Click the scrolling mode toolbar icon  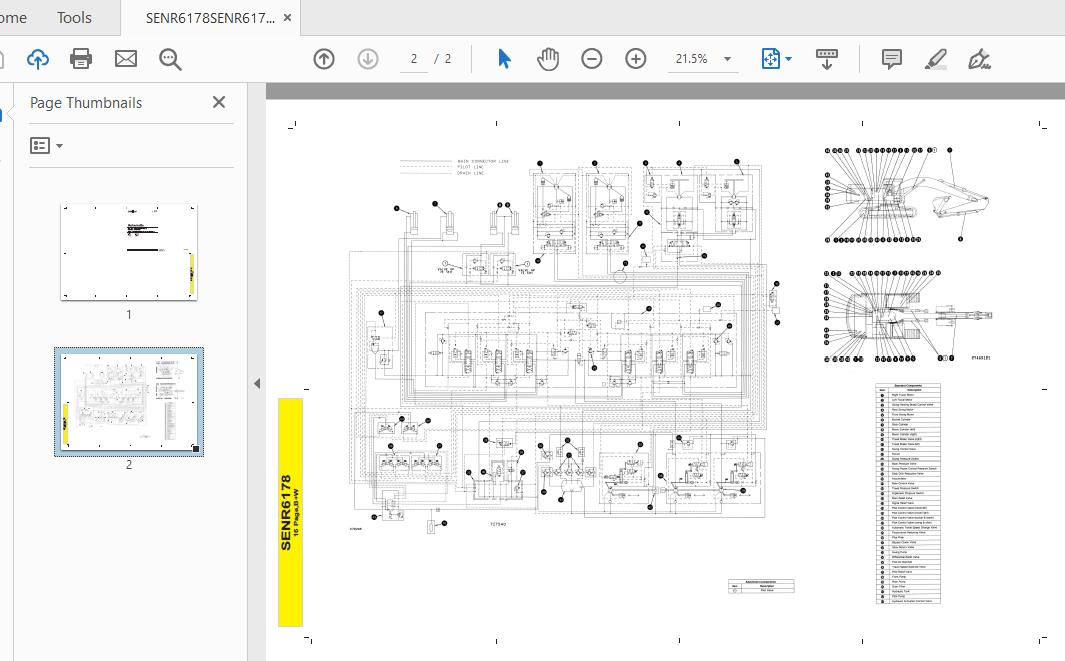[x=827, y=59]
